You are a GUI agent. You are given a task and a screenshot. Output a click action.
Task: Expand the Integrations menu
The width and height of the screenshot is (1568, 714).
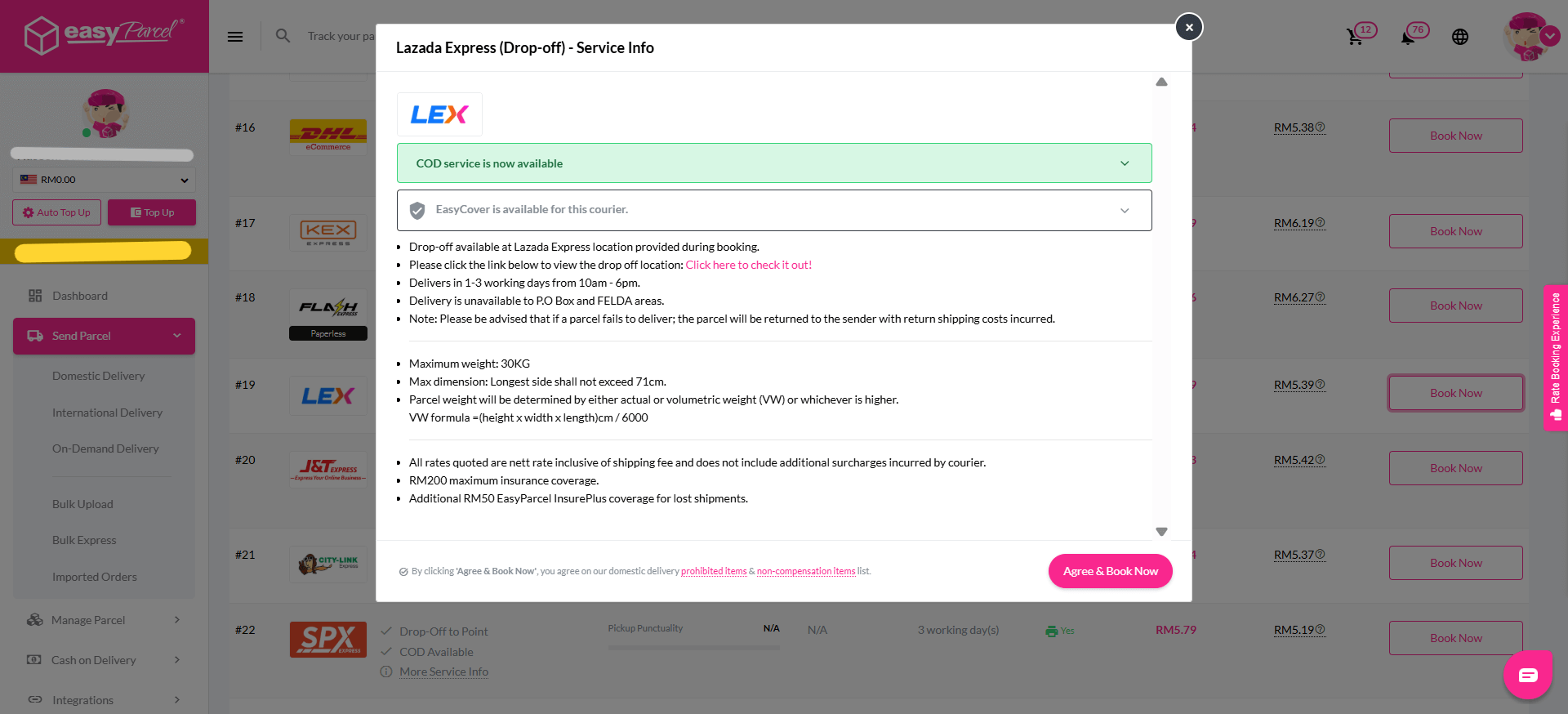click(x=104, y=700)
